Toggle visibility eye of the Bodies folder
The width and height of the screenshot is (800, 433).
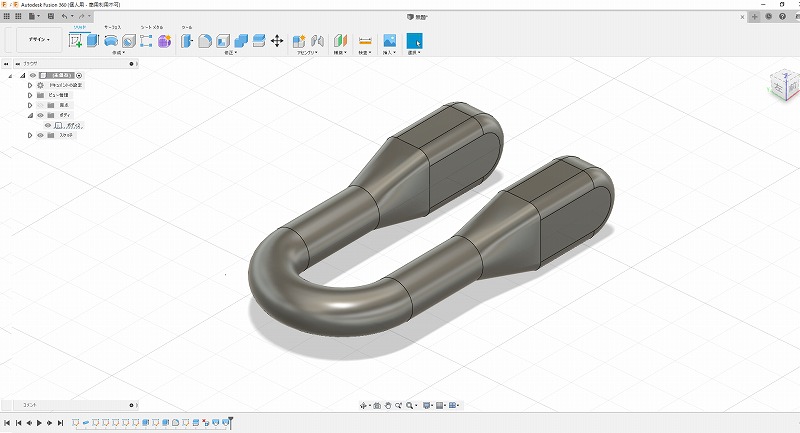tap(40, 115)
